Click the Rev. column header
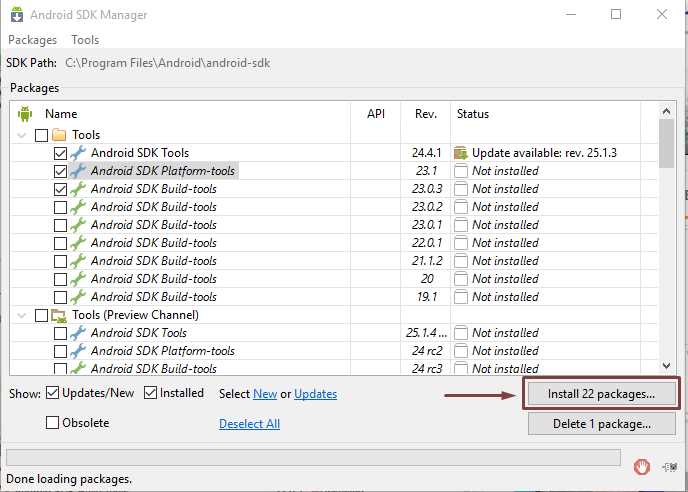Screen dimensions: 688x492 coord(426,114)
